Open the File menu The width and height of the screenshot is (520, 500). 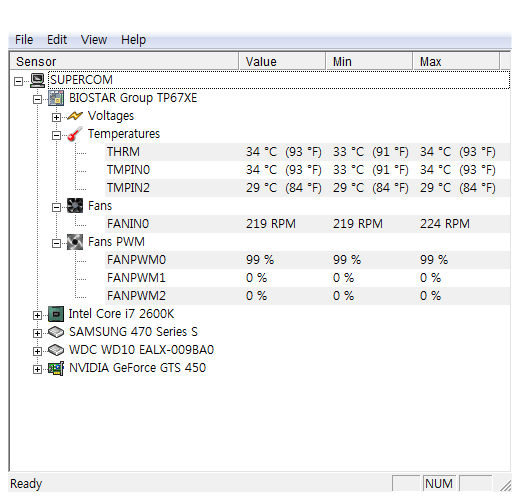point(24,40)
